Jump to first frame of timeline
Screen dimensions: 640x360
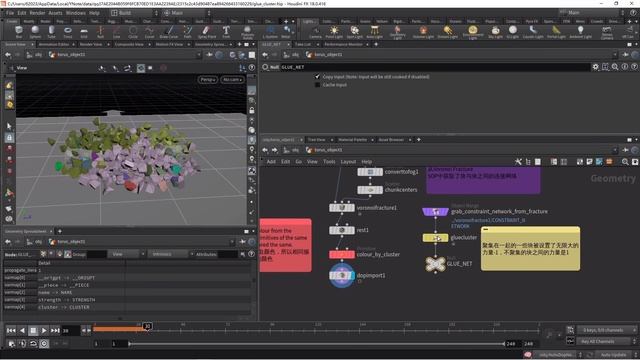point(11,330)
